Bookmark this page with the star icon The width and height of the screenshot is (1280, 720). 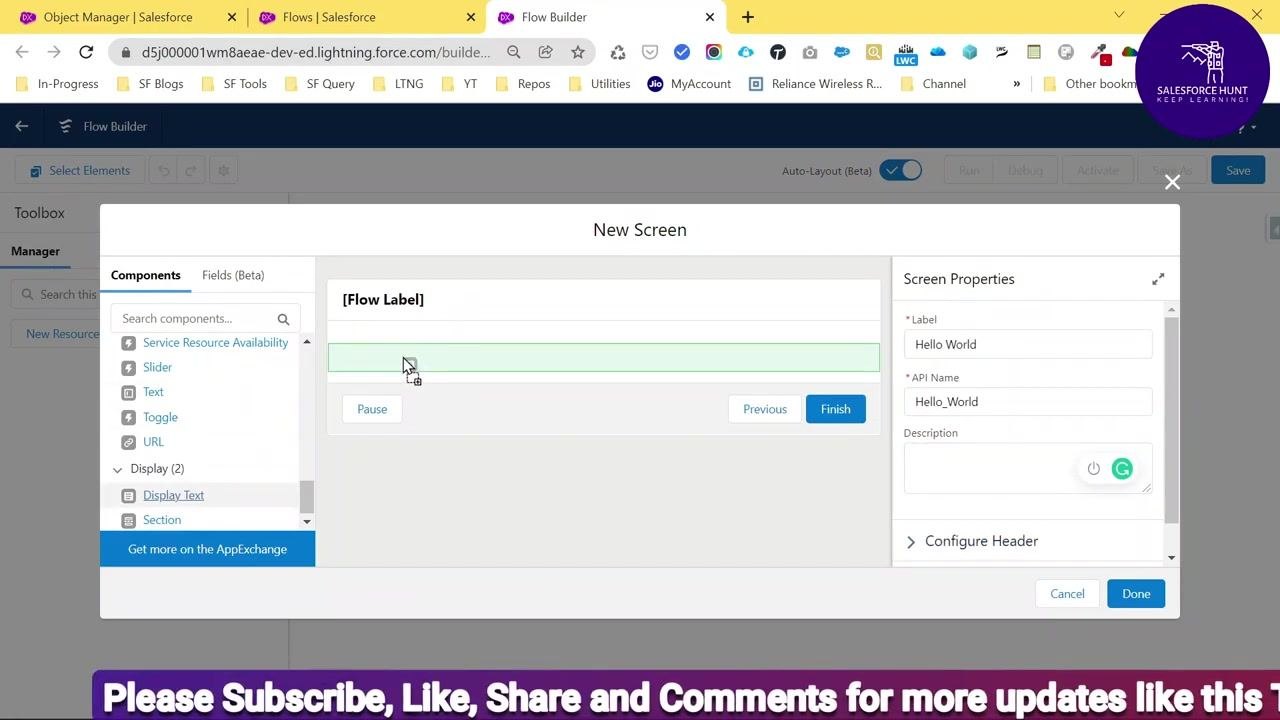pyautogui.click(x=578, y=52)
